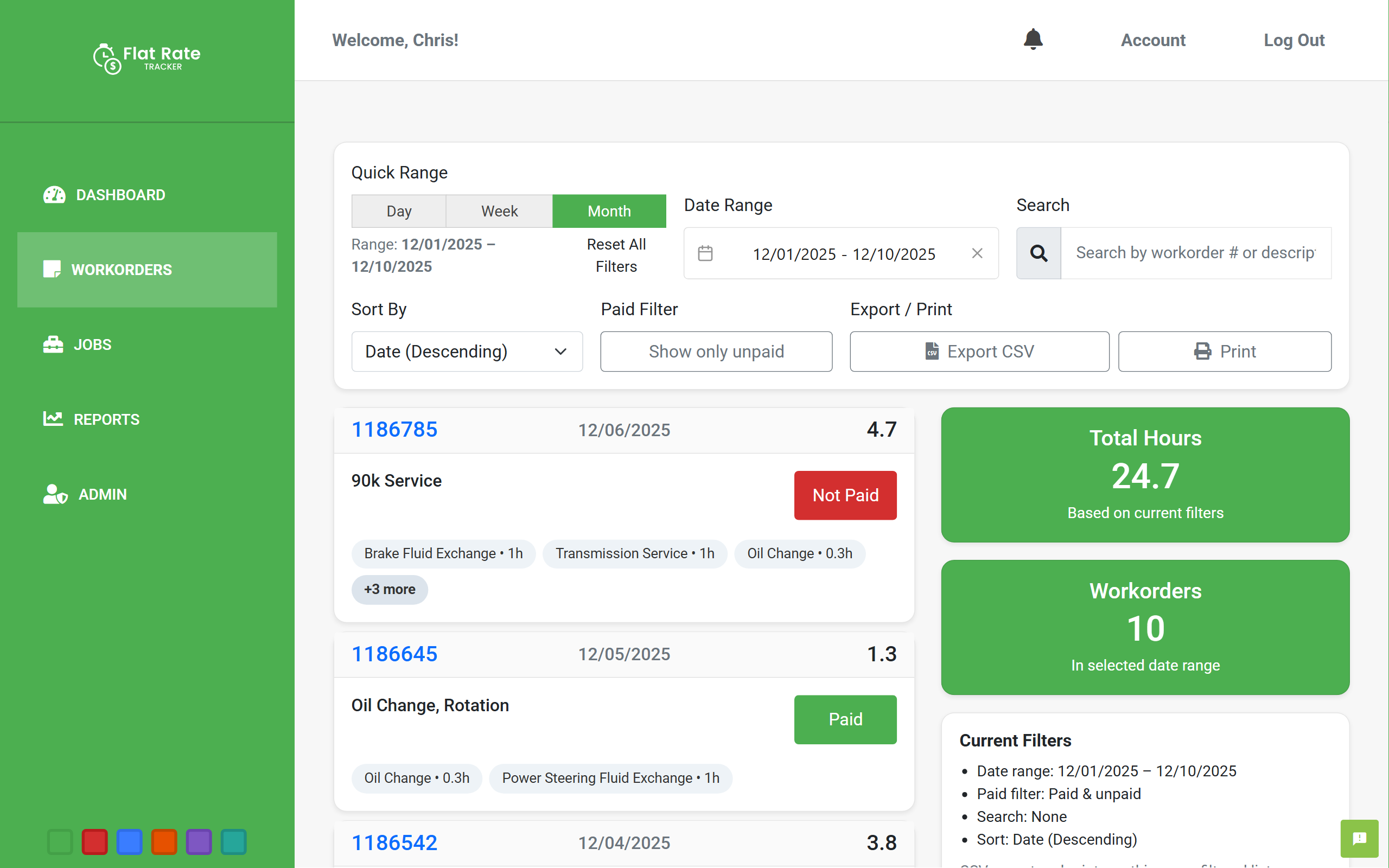The width and height of the screenshot is (1389, 868).
Task: Click the Total Hours 24.7 card
Action: pyautogui.click(x=1145, y=475)
